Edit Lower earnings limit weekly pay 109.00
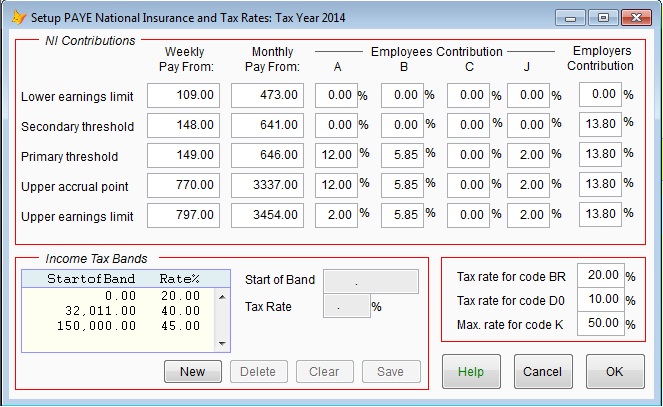Screen dimensions: 663x407 (184, 95)
